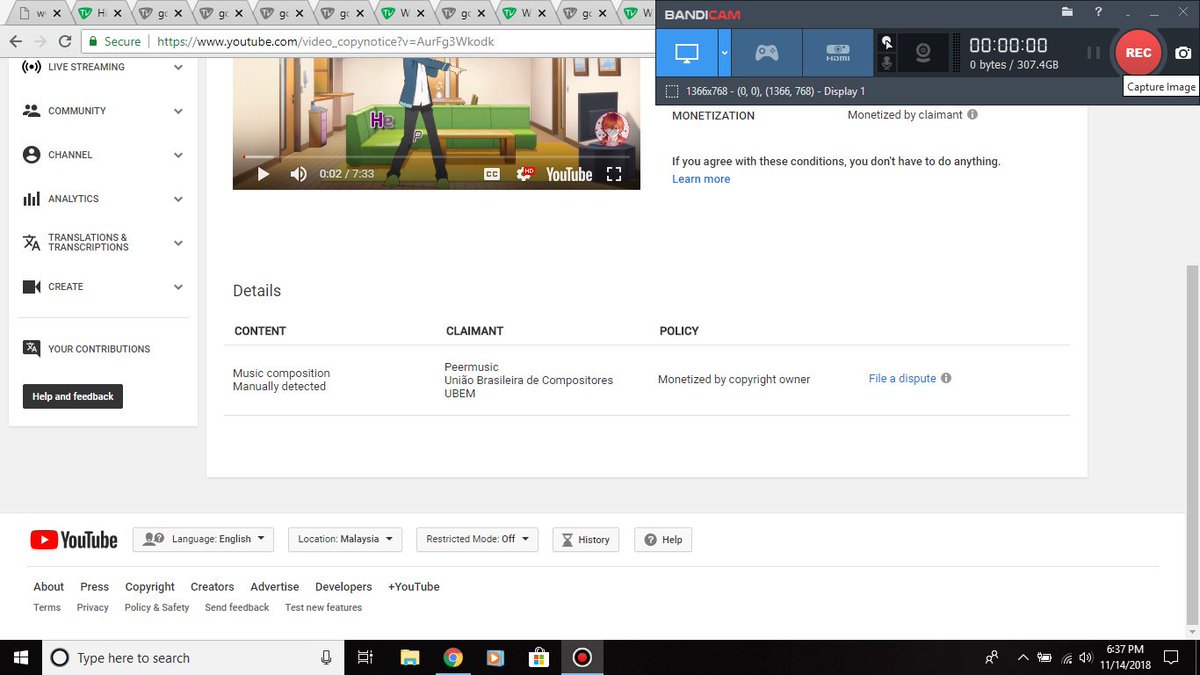Mute the video player volume
The height and width of the screenshot is (675, 1200).
tap(298, 174)
